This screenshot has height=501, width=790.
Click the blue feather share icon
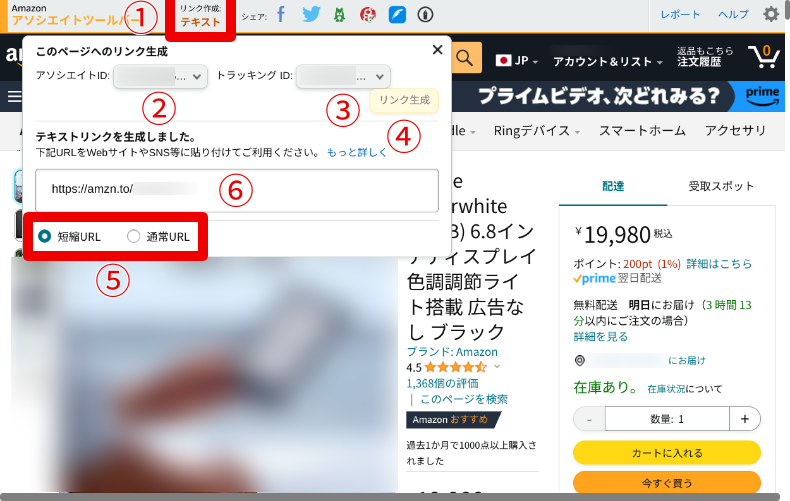[397, 15]
